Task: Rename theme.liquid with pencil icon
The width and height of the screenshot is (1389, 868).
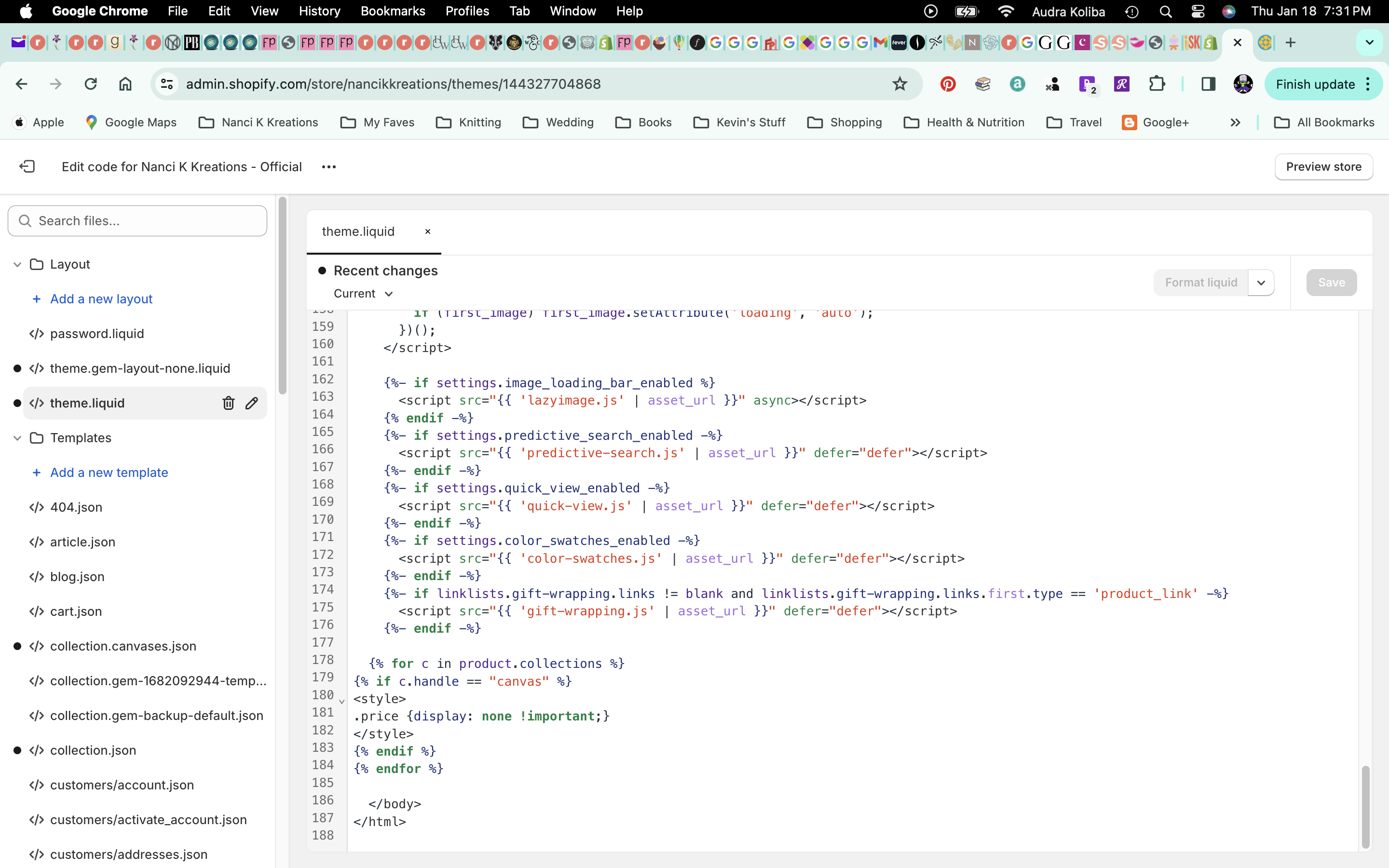Action: pos(251,403)
